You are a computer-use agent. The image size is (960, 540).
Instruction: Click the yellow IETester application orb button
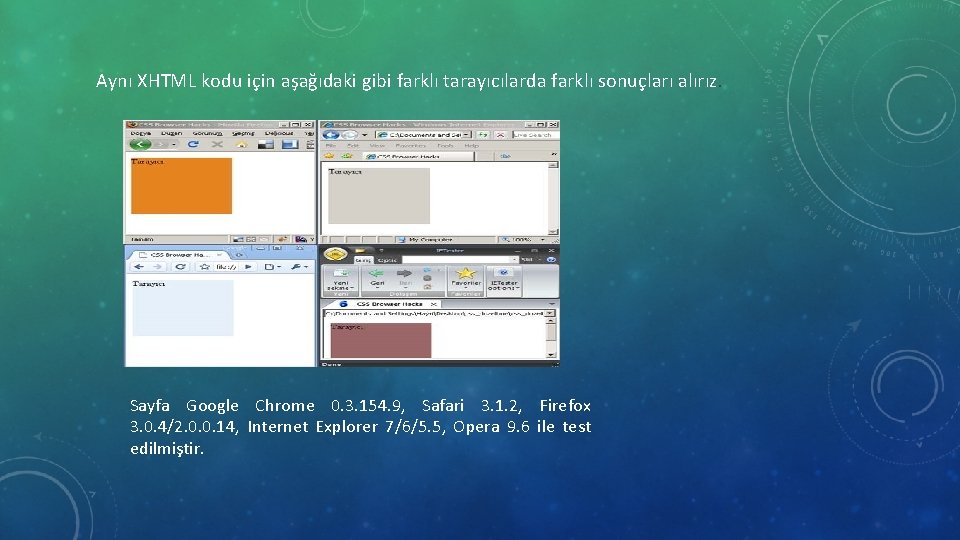[x=336, y=255]
